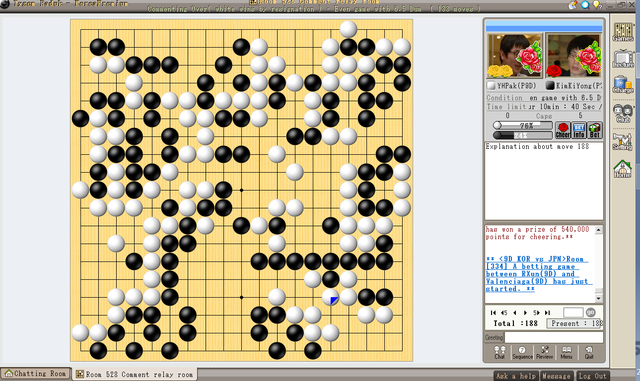This screenshot has height=381, width=640.
Task: Skip forward five moves
Action: pyautogui.click(x=536, y=313)
